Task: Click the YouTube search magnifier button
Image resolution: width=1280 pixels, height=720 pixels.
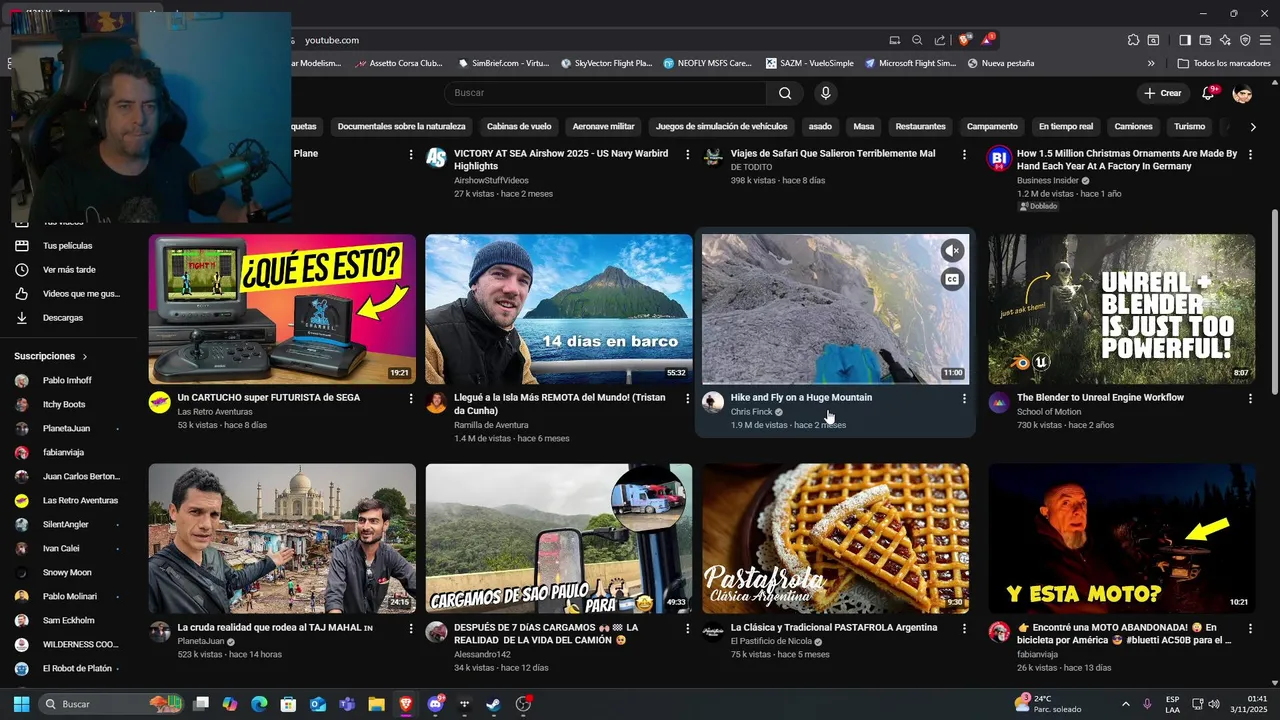Action: (785, 93)
